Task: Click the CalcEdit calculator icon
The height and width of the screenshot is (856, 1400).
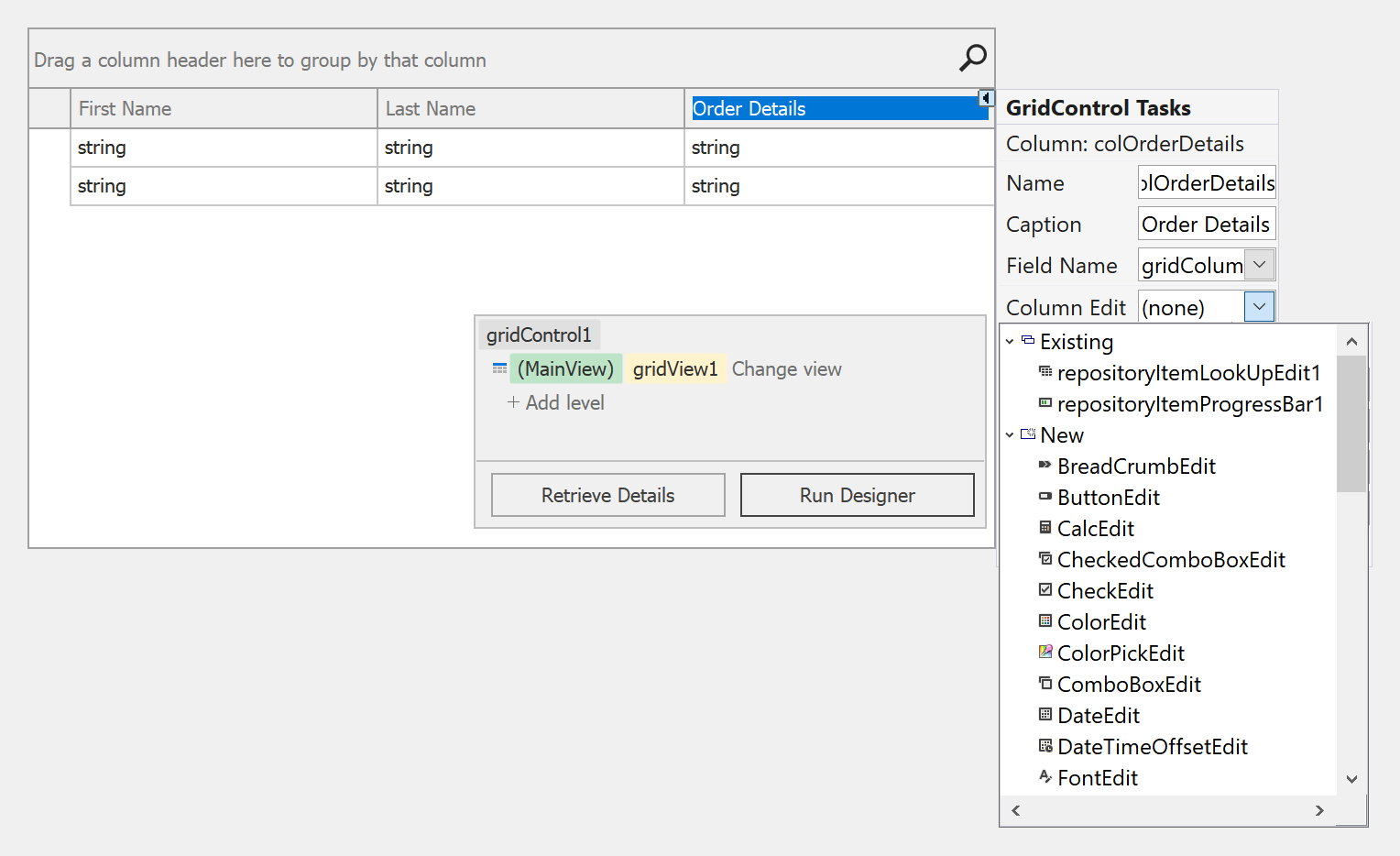Action: tap(1045, 528)
